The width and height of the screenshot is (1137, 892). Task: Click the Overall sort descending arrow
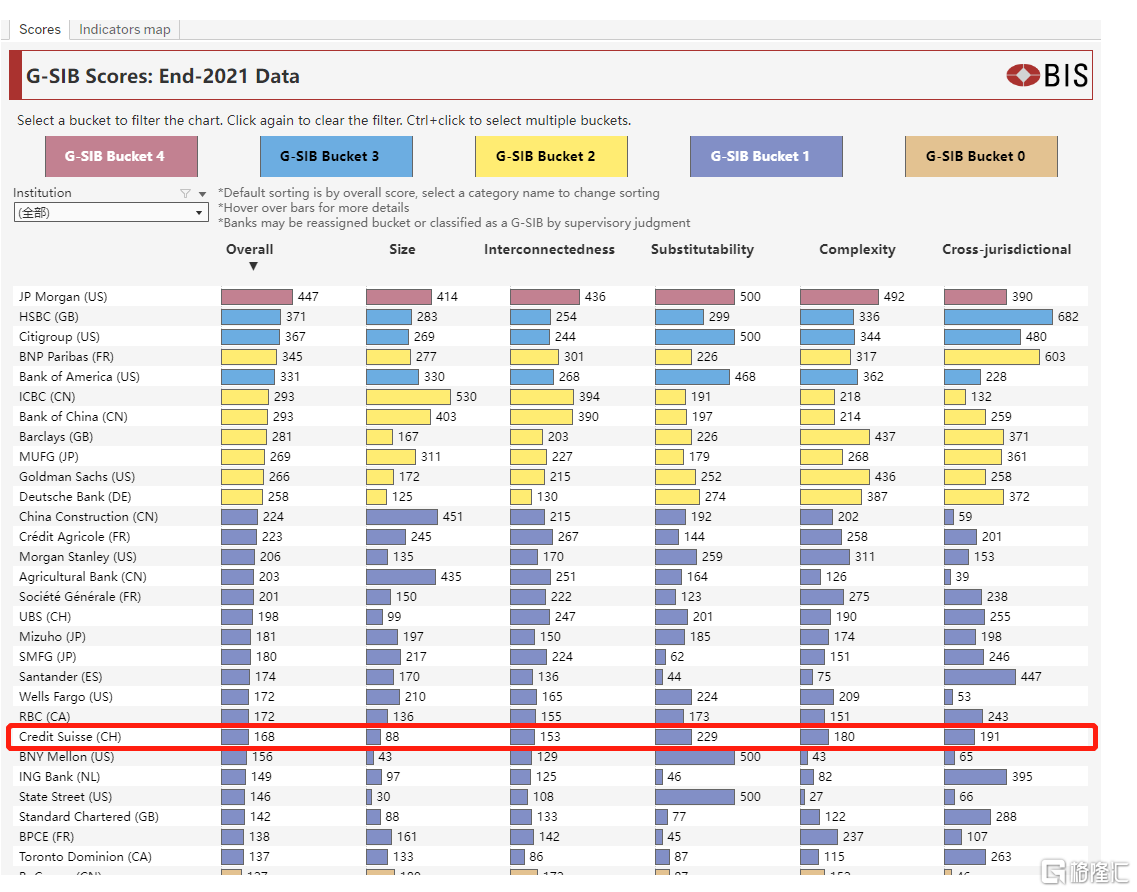point(253,267)
